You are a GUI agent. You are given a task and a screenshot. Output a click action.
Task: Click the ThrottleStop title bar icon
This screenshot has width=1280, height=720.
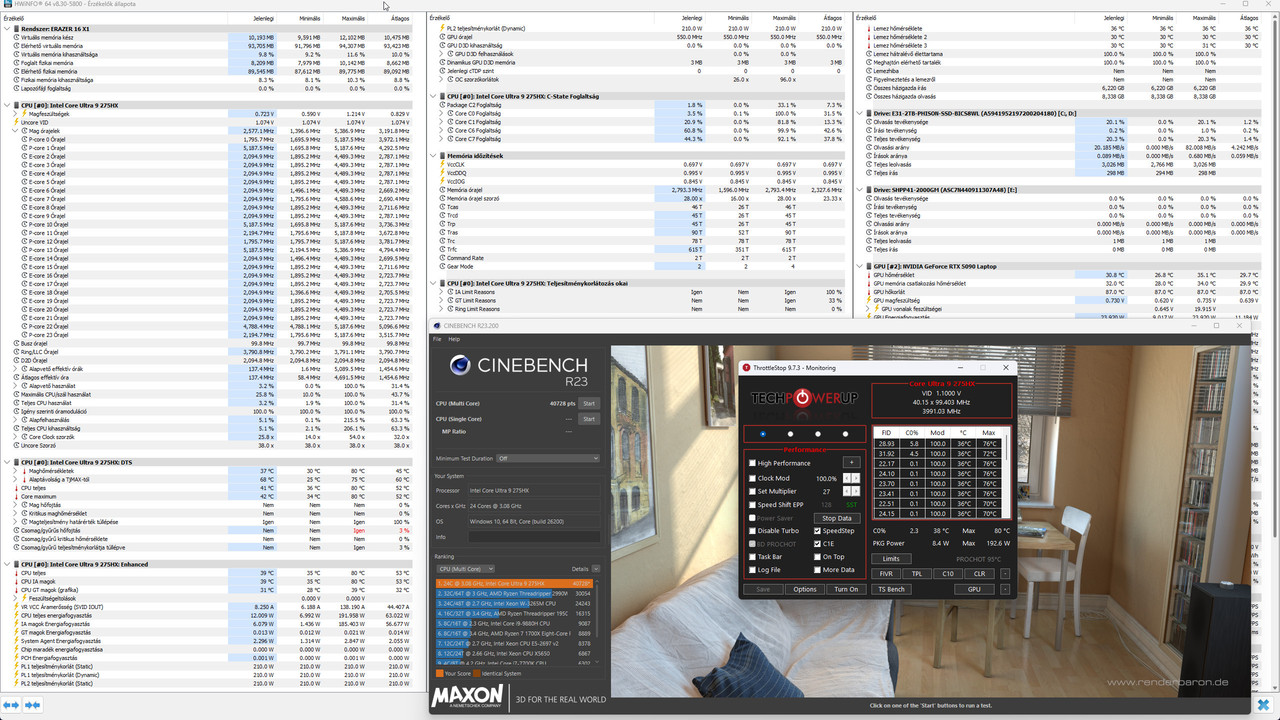tap(746, 368)
